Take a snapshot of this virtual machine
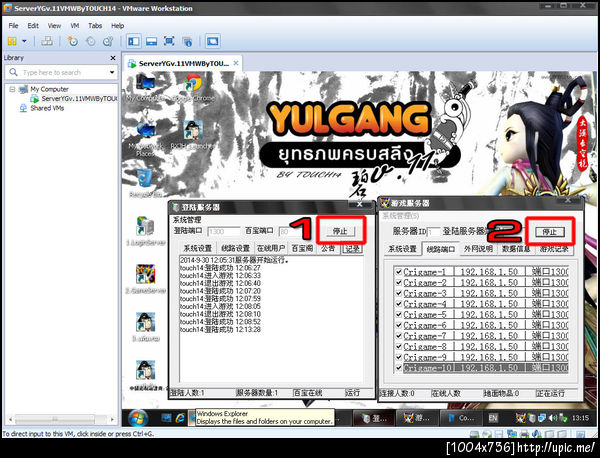 pyautogui.click(x=72, y=41)
